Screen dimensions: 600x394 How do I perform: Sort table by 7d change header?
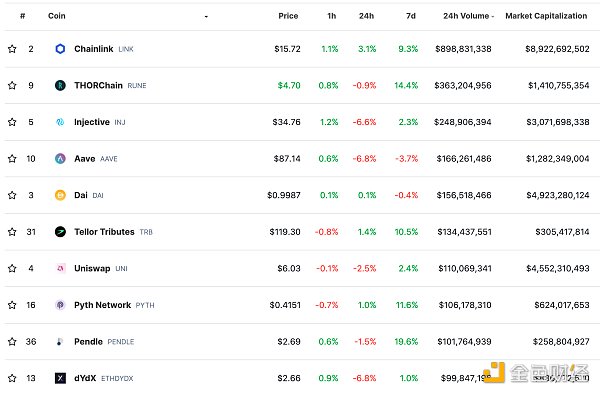[411, 16]
